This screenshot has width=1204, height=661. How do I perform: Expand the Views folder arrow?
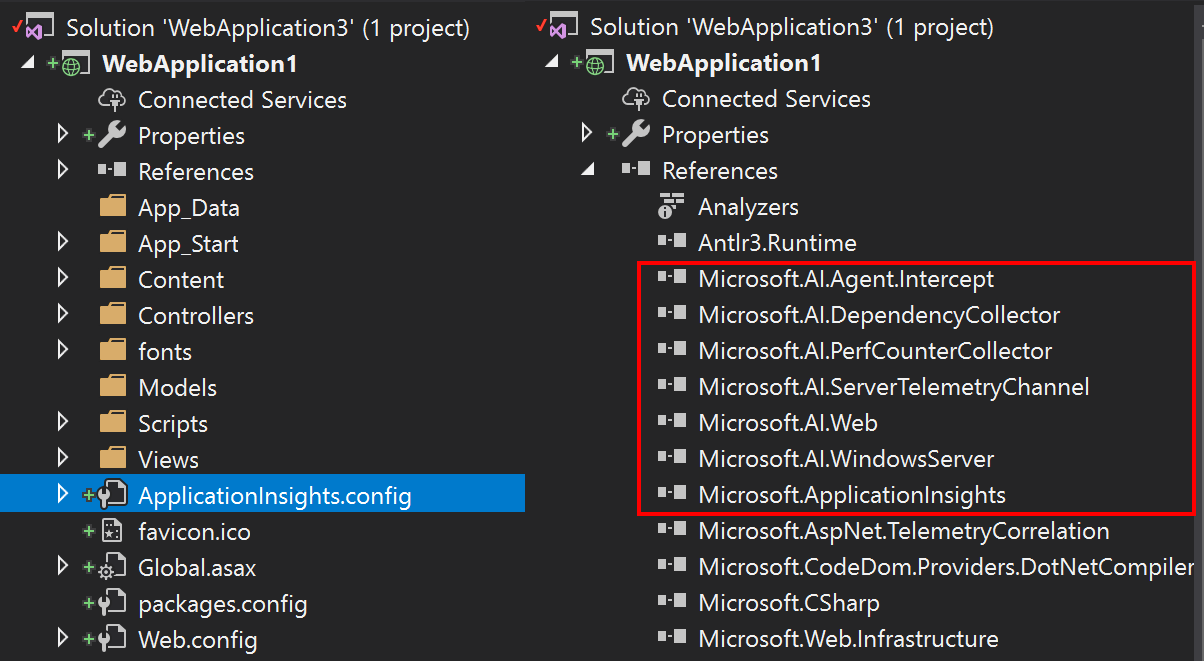coord(63,459)
